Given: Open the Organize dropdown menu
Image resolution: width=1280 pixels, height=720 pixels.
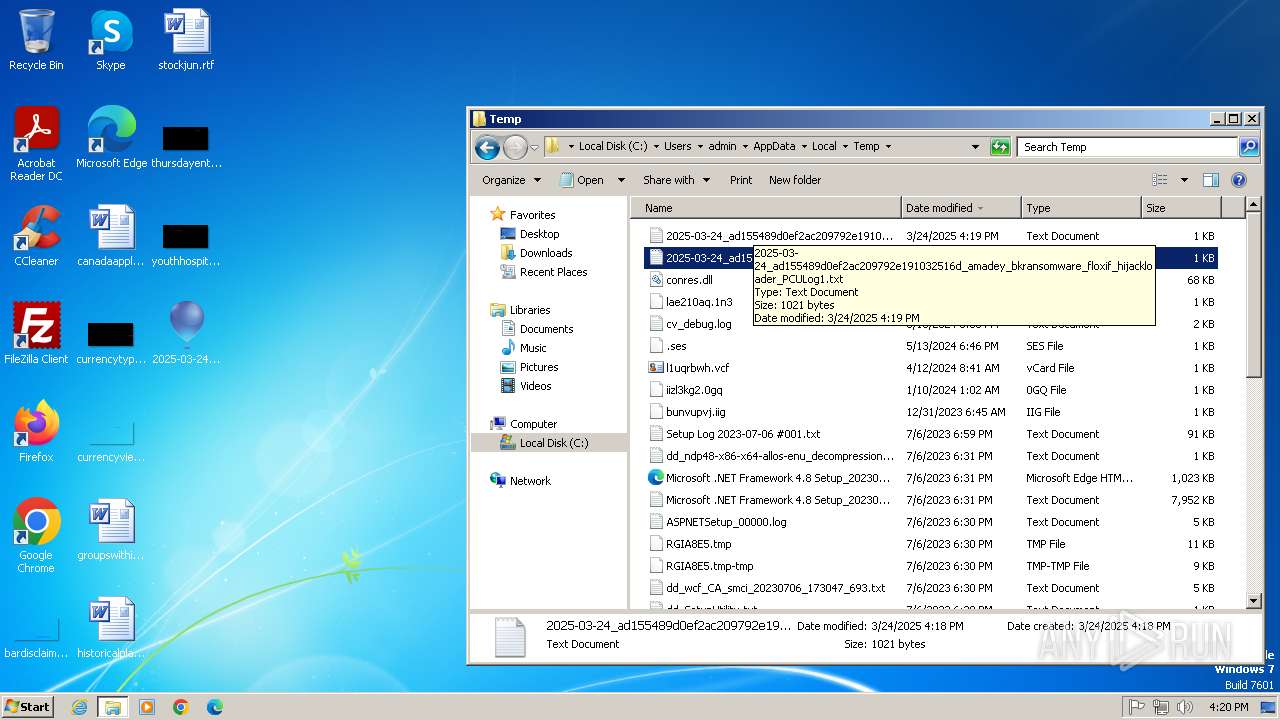Looking at the screenshot, I should [x=511, y=180].
